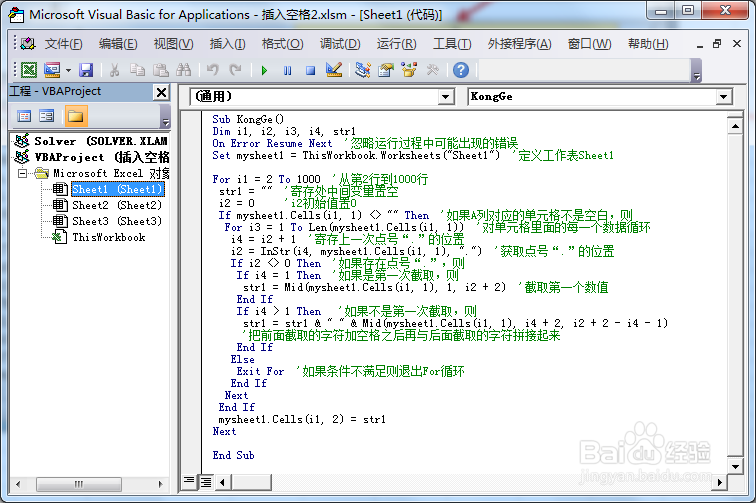The height and width of the screenshot is (503, 756).
Task: Restore the inner code window
Action: click(x=717, y=44)
